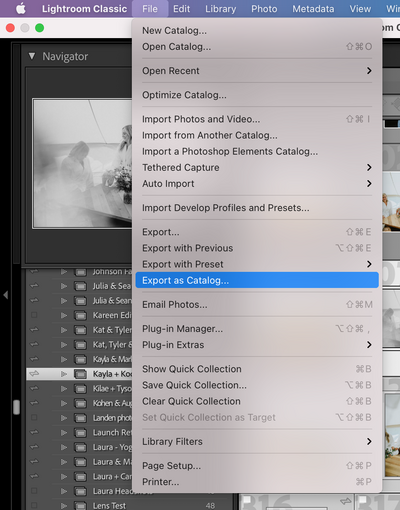Expand the Library Filters submenu
Screen dimensions: 400x510
(257, 441)
